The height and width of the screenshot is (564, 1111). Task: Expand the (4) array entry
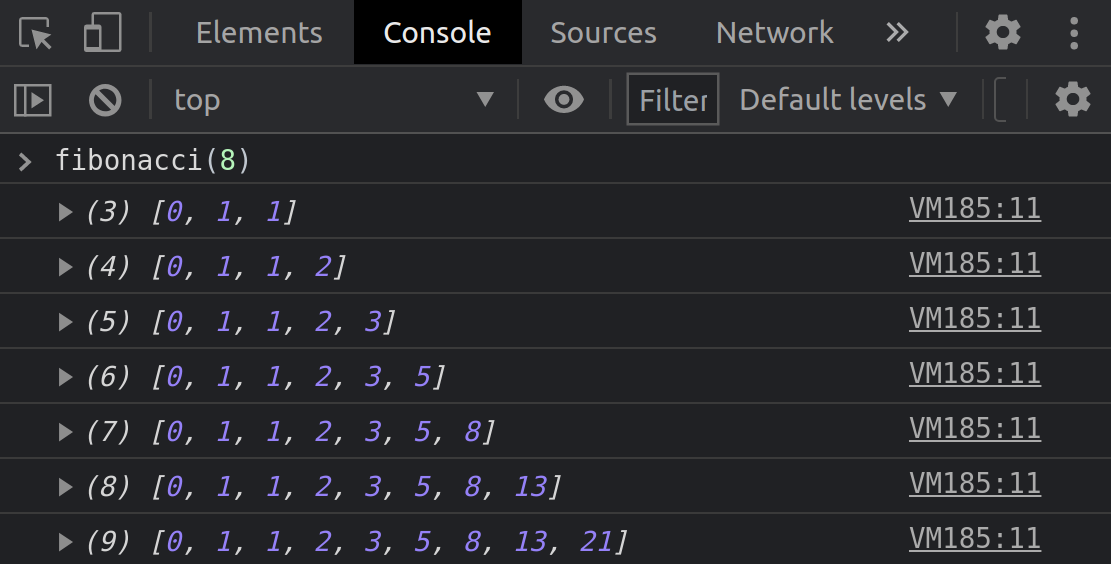[x=65, y=267]
